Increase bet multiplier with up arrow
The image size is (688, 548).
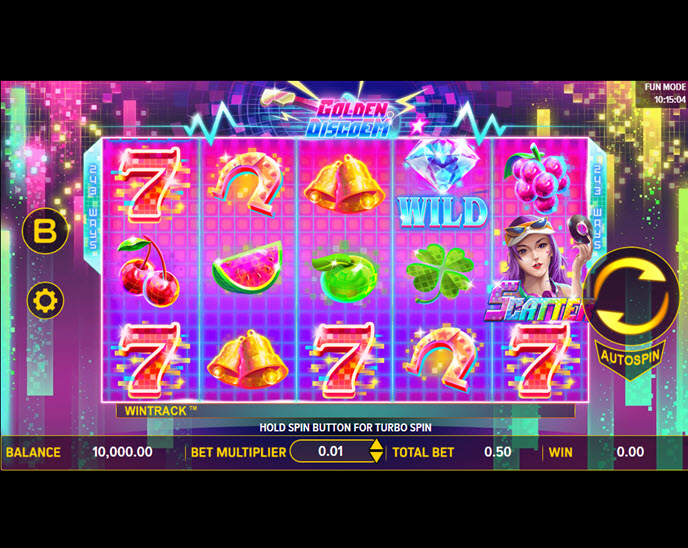point(376,444)
